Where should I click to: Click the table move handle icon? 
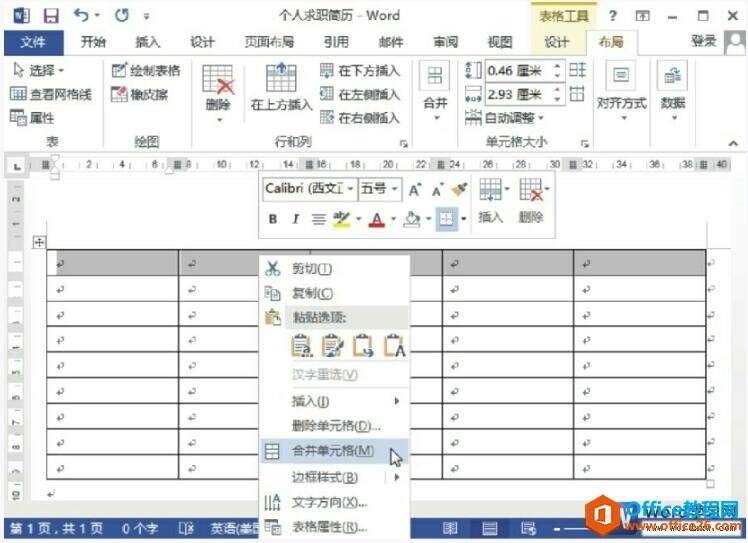[x=39, y=242]
